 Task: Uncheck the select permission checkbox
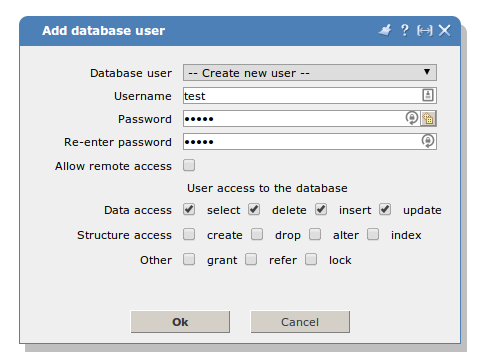[x=189, y=210]
